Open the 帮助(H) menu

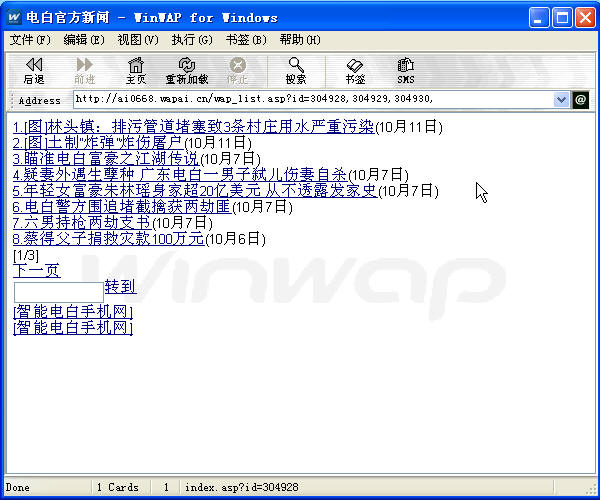click(x=299, y=40)
